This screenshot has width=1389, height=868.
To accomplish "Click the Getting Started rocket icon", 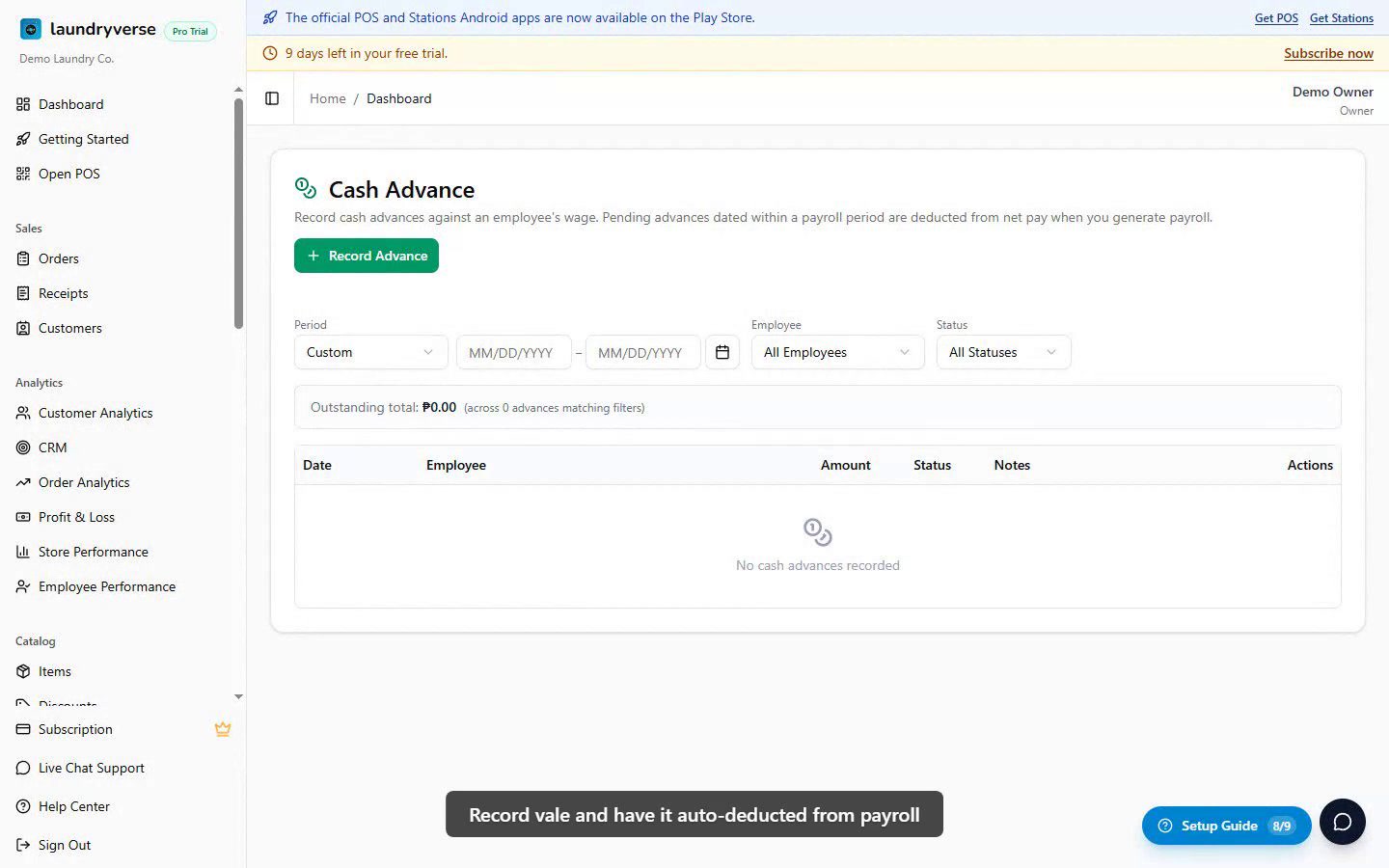I will [x=23, y=139].
